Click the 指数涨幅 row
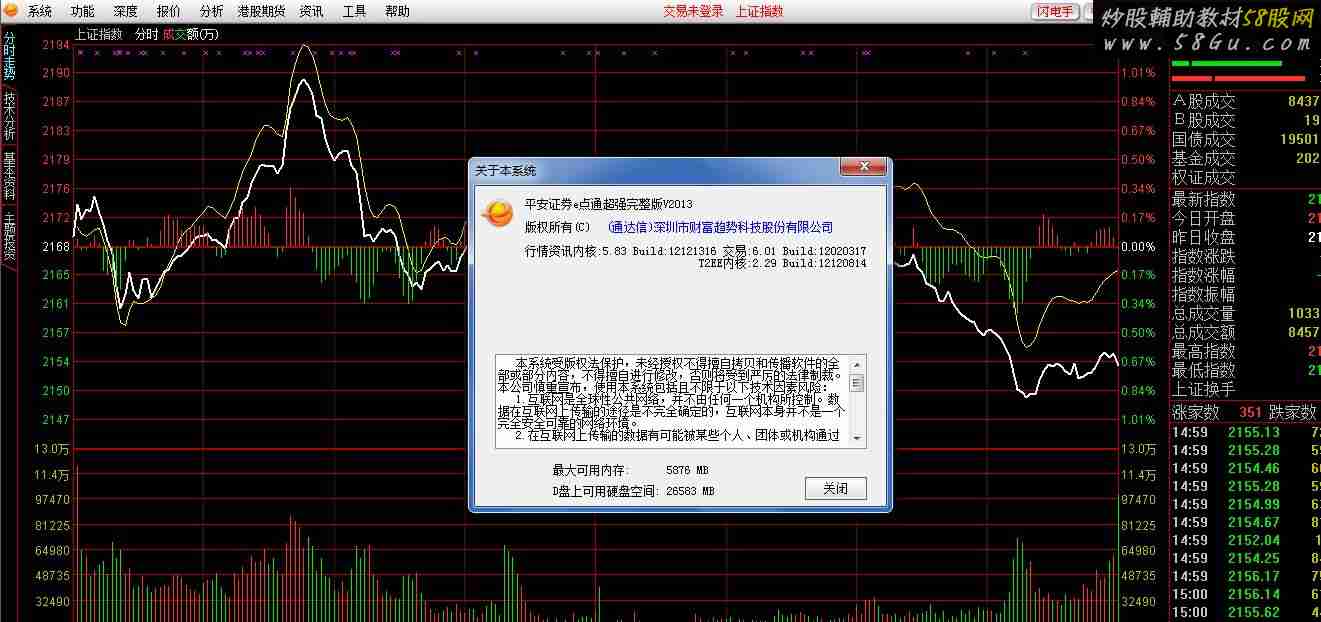 pyautogui.click(x=1245, y=275)
